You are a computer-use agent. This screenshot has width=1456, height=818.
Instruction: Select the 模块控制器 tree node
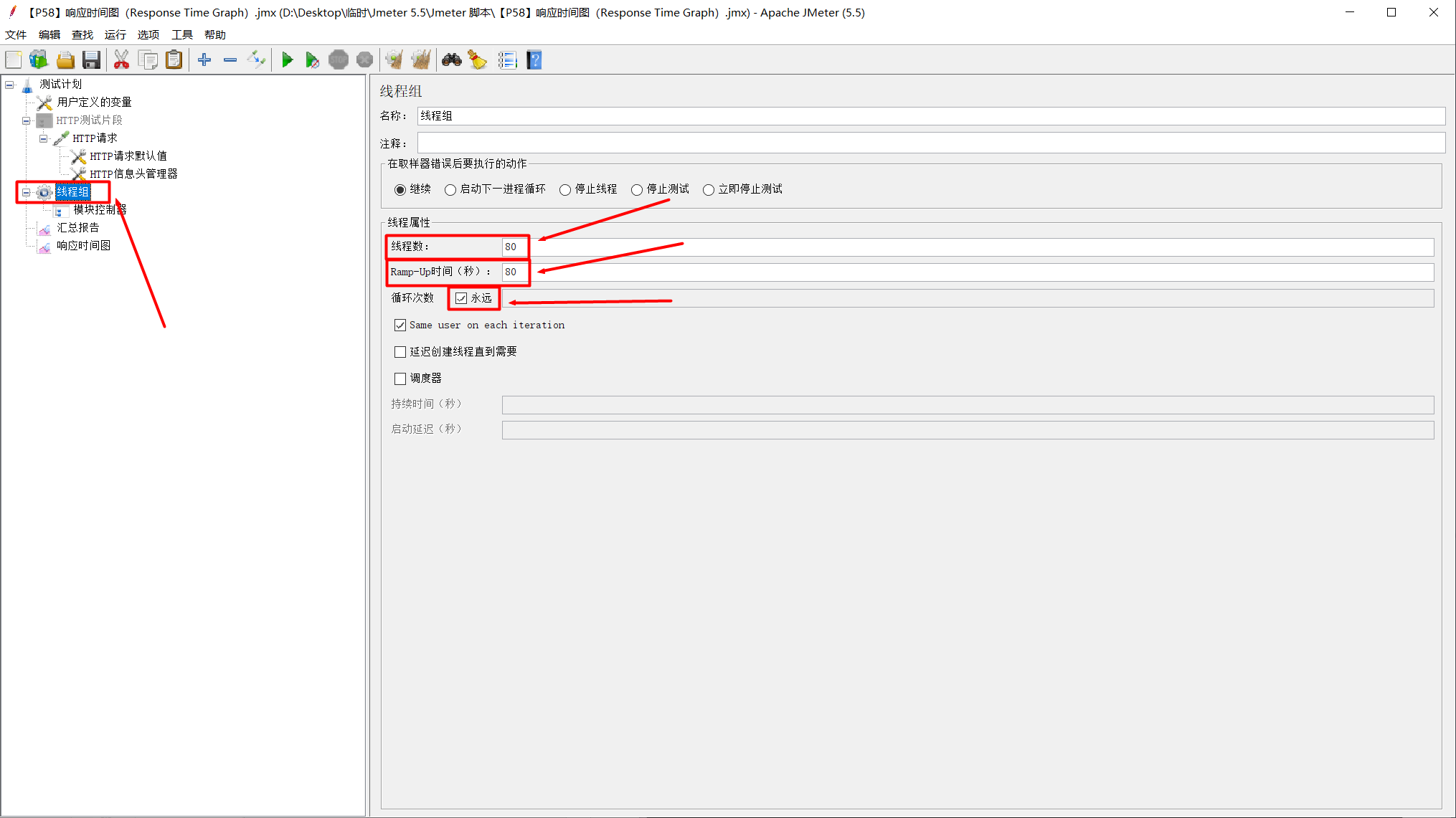(100, 210)
